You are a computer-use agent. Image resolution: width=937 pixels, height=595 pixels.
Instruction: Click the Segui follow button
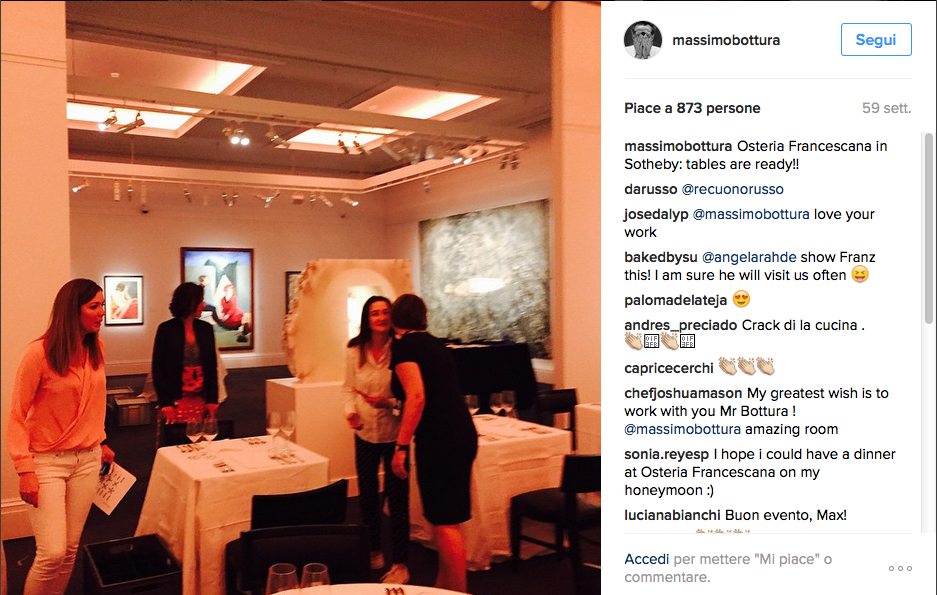pos(876,39)
